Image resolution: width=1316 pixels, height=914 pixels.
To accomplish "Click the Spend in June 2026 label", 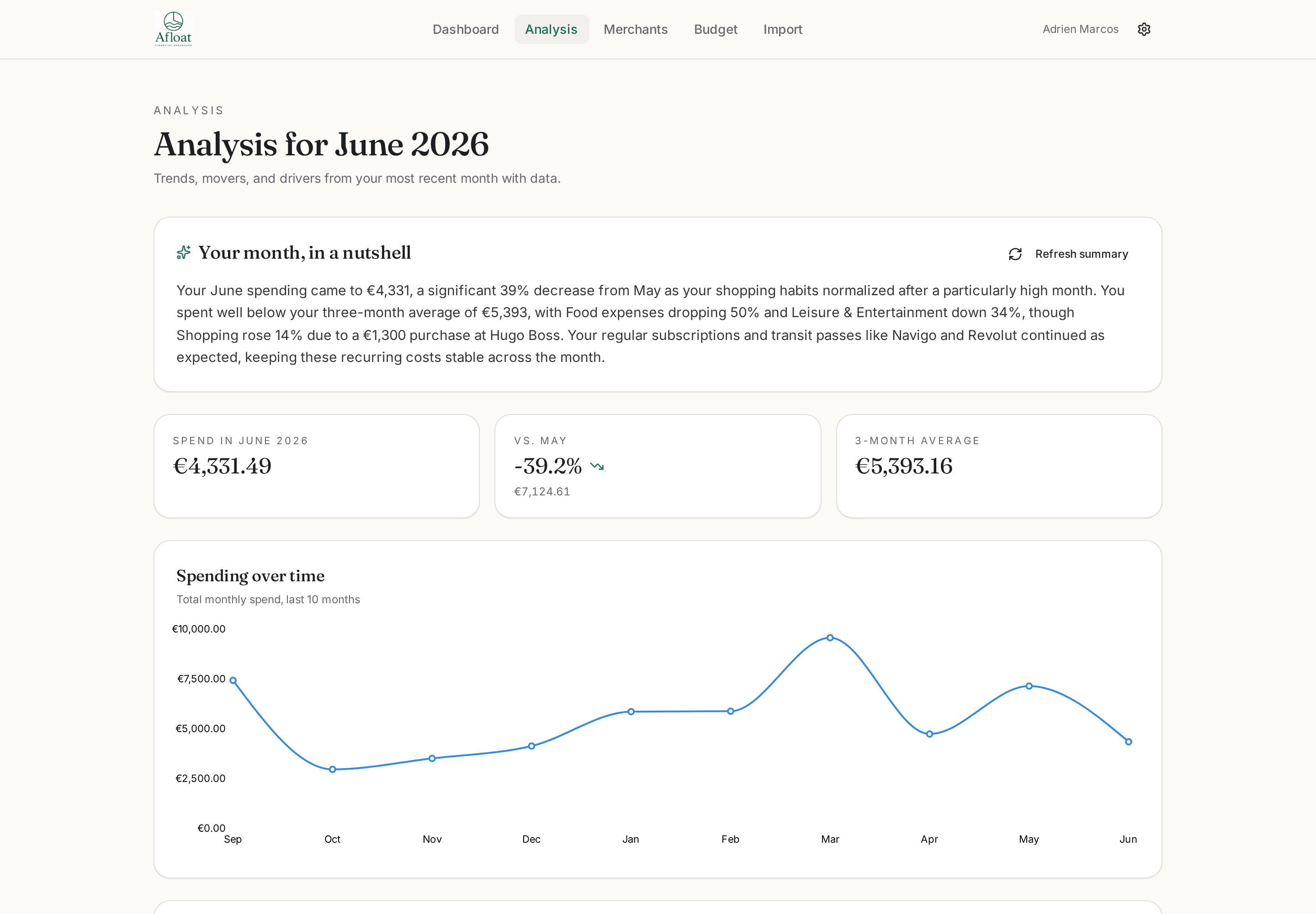I will point(240,441).
